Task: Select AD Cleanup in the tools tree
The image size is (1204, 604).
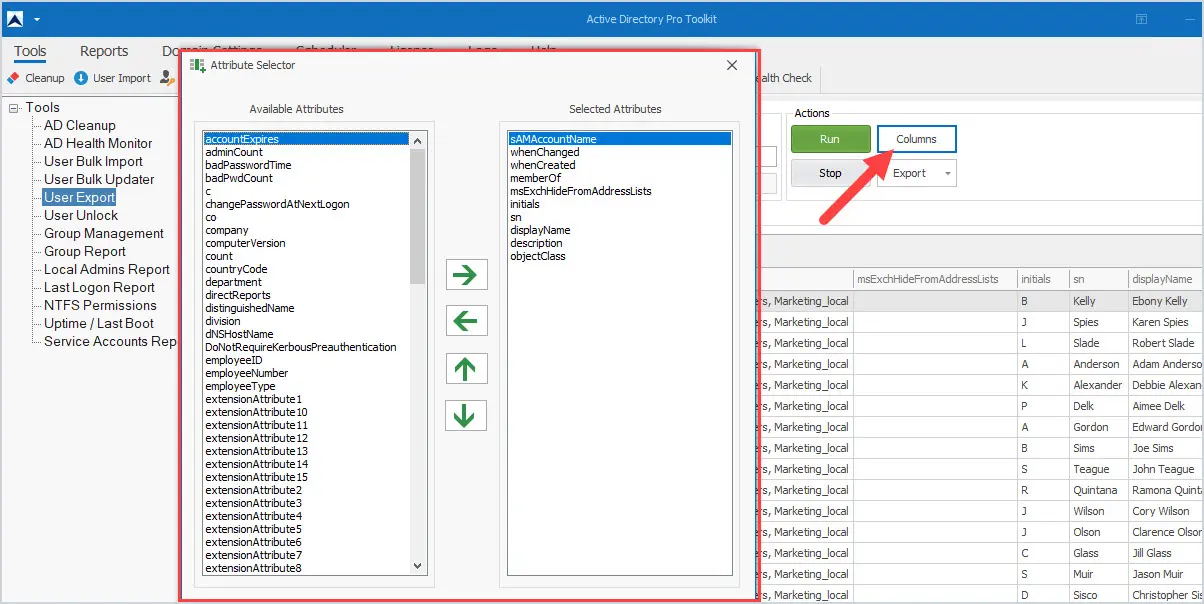Action: (80, 125)
